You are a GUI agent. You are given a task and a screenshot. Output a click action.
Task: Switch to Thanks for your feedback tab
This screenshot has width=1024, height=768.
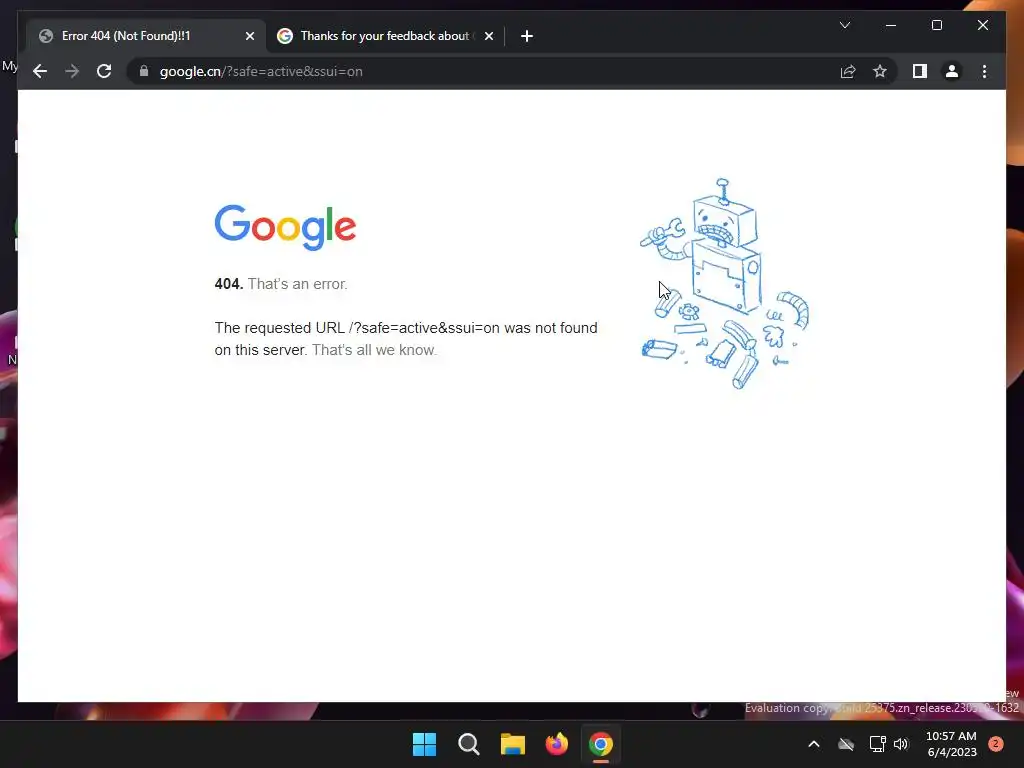click(x=385, y=36)
